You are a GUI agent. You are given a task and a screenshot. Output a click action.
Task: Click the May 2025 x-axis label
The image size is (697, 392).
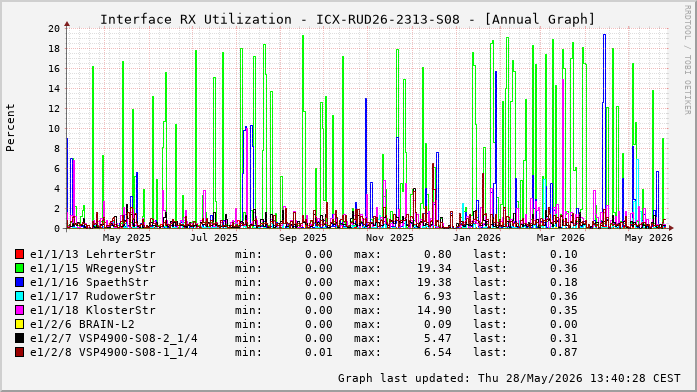127,238
